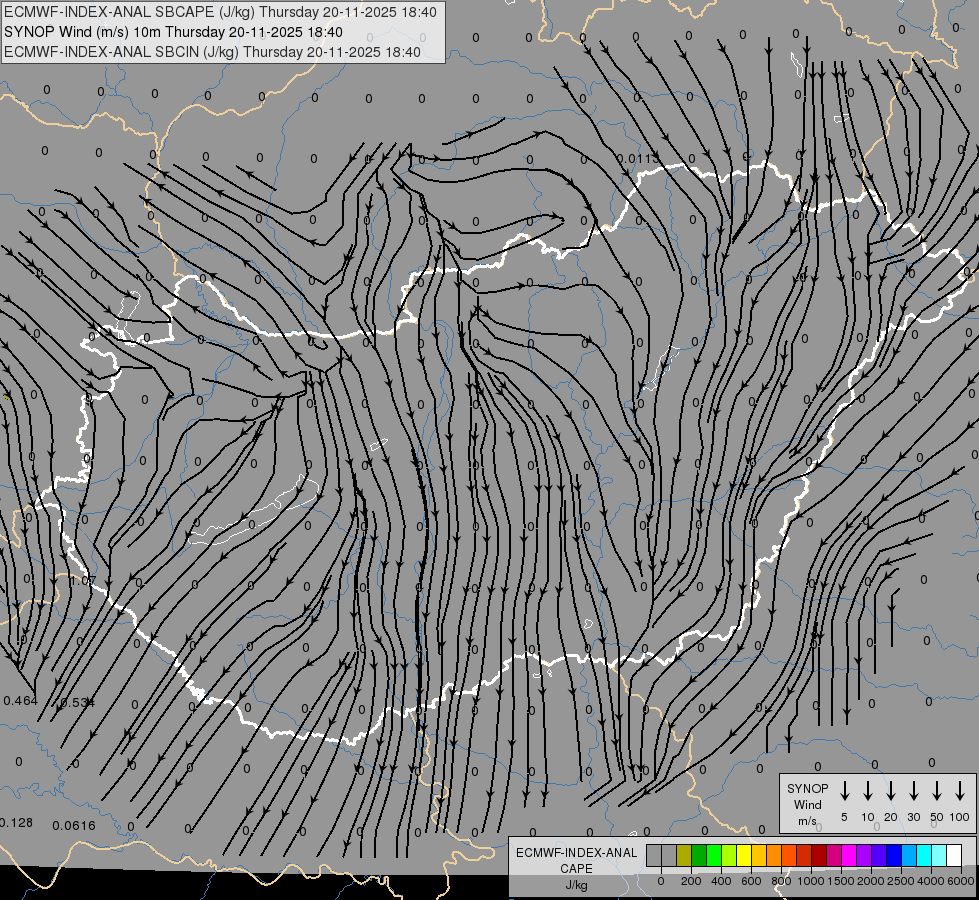This screenshot has width=979, height=900.
Task: Select the dark red CAPE legend swatch
Action: coord(819,855)
